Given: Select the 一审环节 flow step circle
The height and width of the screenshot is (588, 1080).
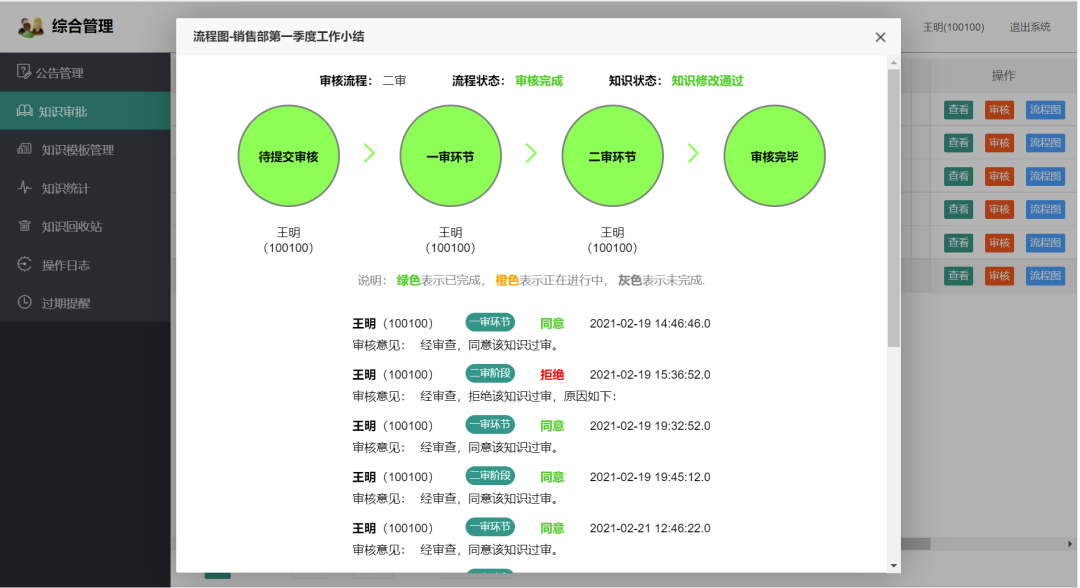Looking at the screenshot, I should [450, 157].
